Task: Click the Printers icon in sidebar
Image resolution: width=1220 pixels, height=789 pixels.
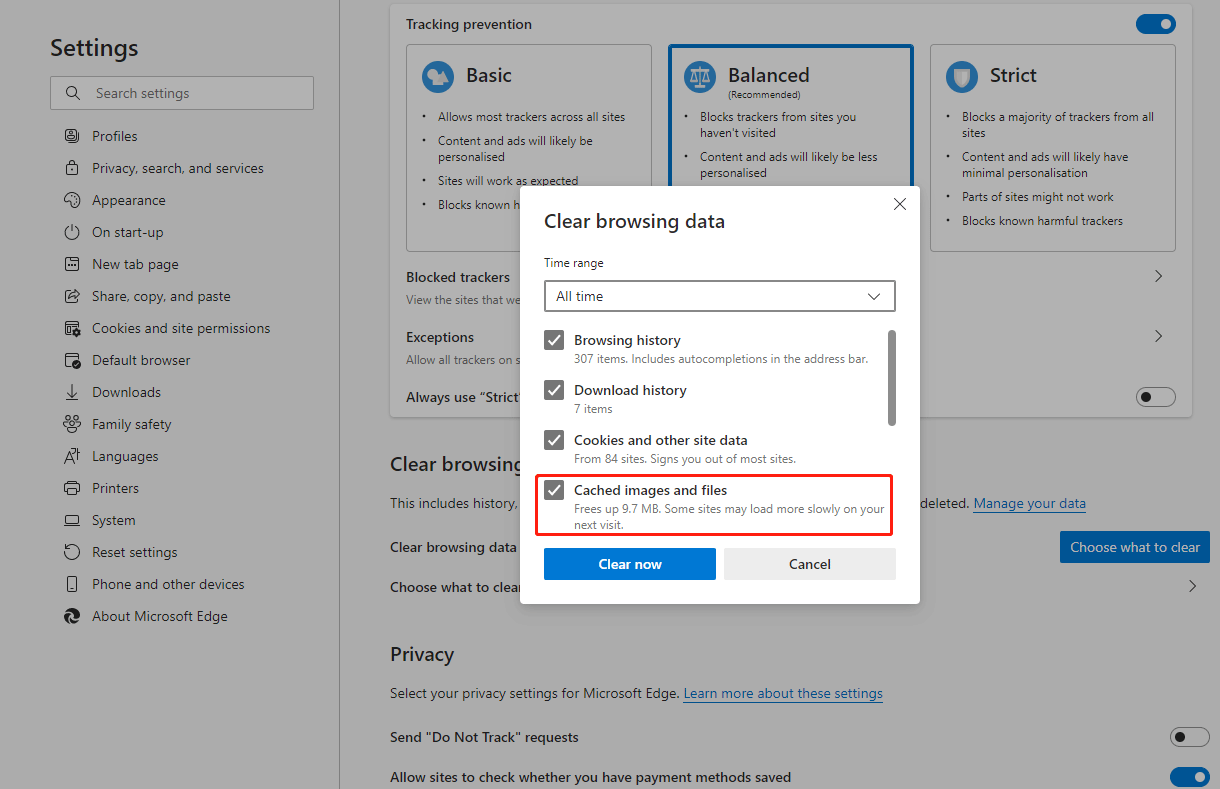Action: (72, 488)
